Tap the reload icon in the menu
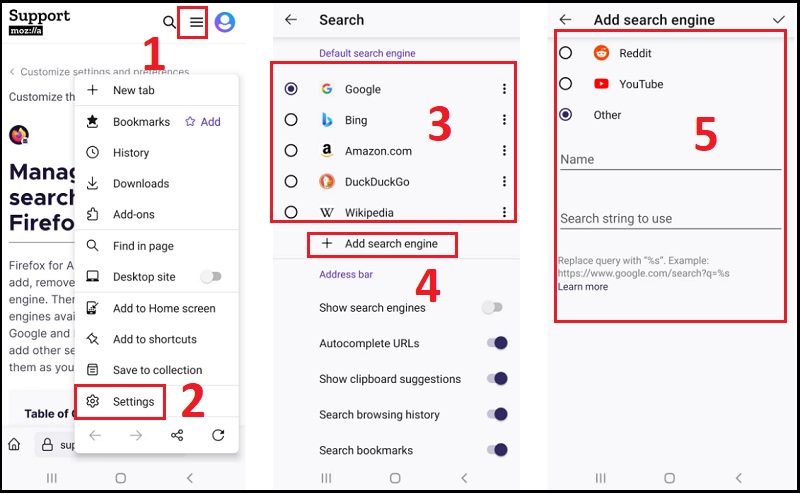This screenshot has height=494, width=800. tap(218, 435)
